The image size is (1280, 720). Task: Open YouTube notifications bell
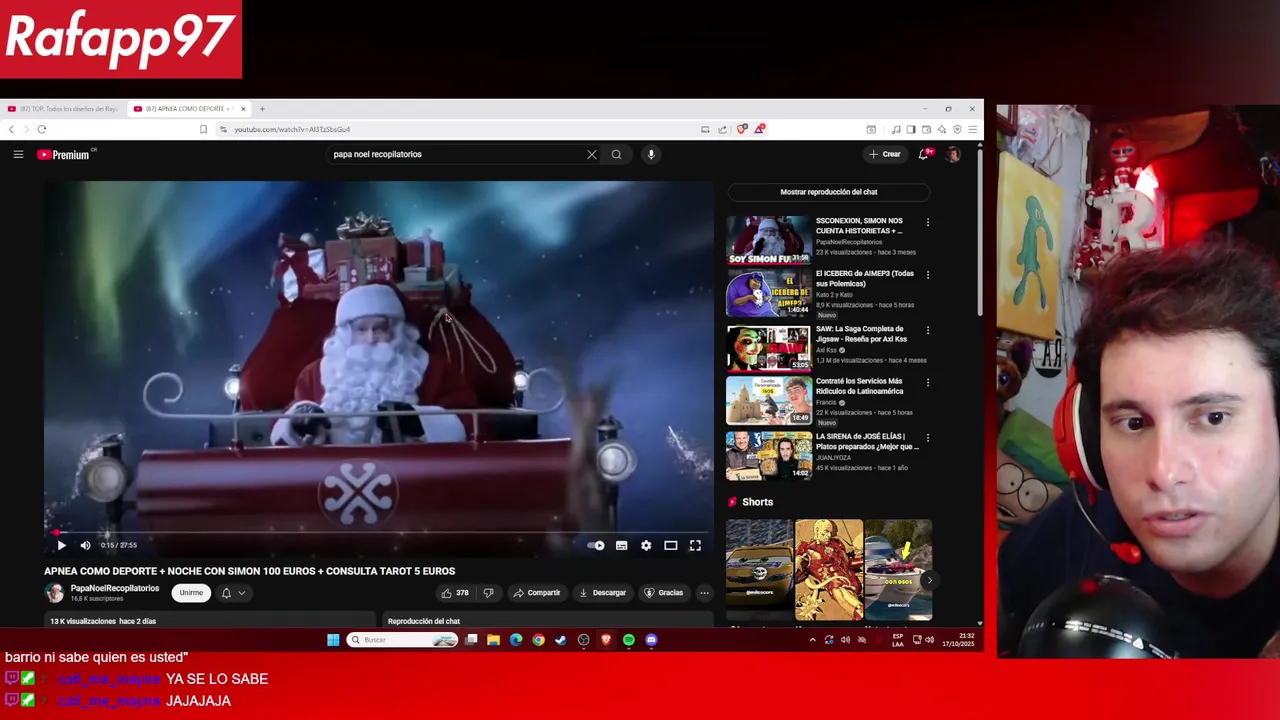(x=925, y=154)
